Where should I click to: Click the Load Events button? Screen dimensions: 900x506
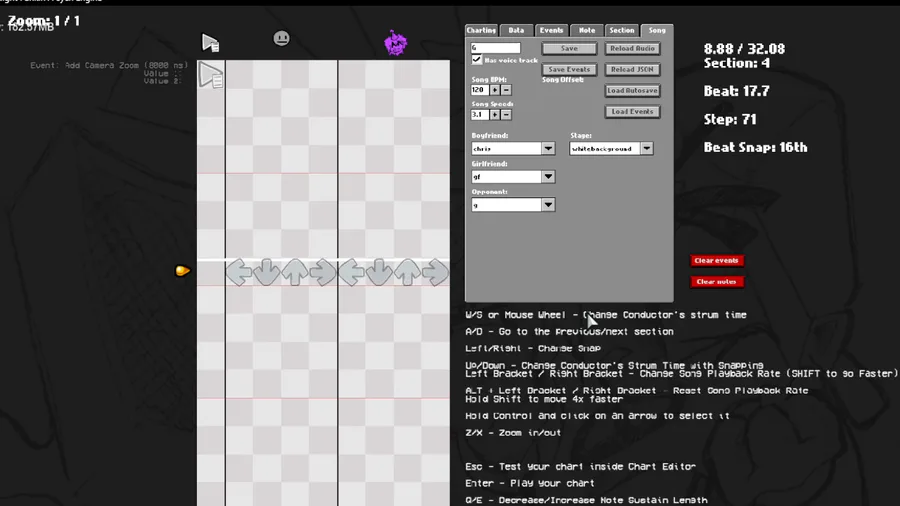[x=633, y=112]
